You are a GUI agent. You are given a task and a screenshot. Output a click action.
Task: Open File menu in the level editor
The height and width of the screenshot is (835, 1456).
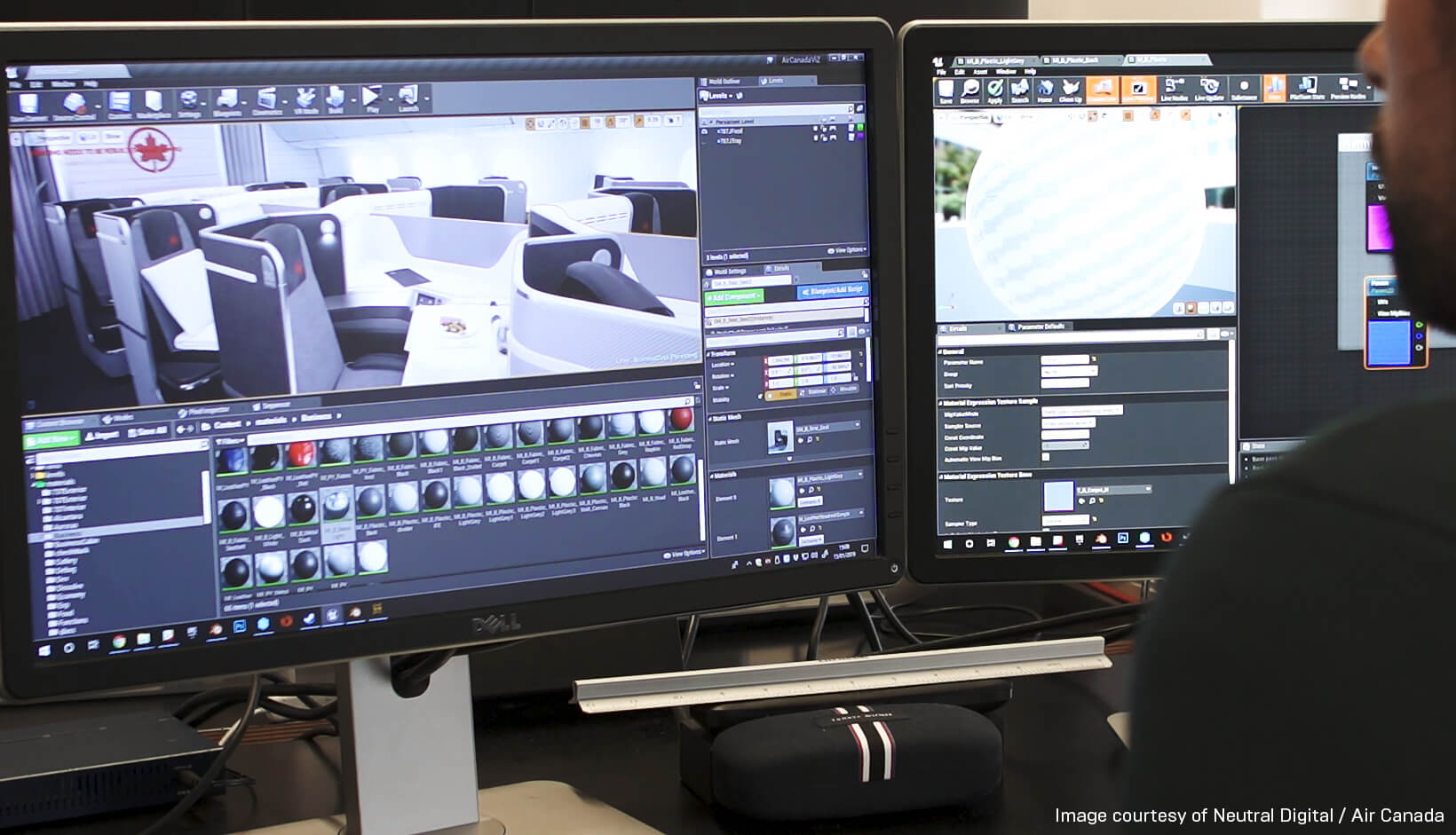pyautogui.click(x=15, y=84)
